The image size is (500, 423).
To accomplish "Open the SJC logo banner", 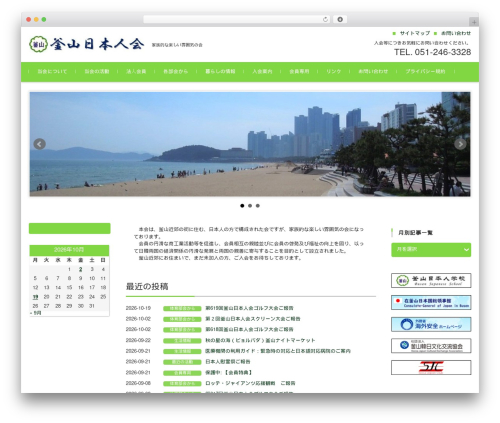I will point(431,367).
